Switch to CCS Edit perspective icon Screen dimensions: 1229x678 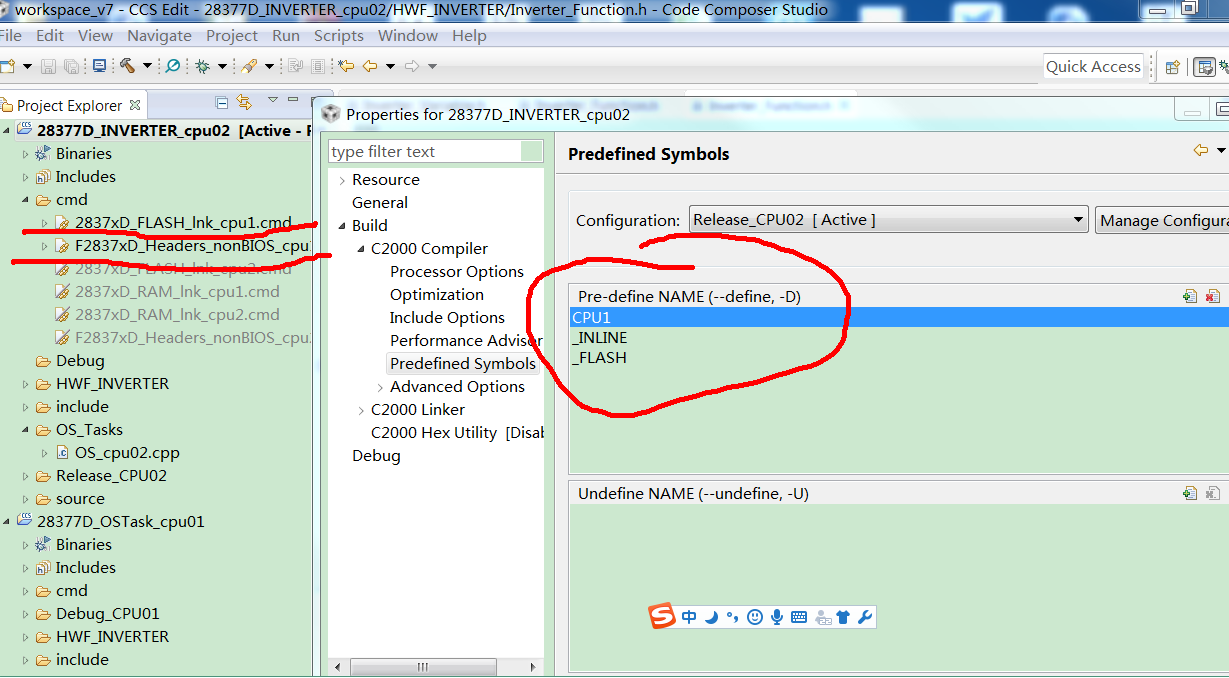(1205, 67)
